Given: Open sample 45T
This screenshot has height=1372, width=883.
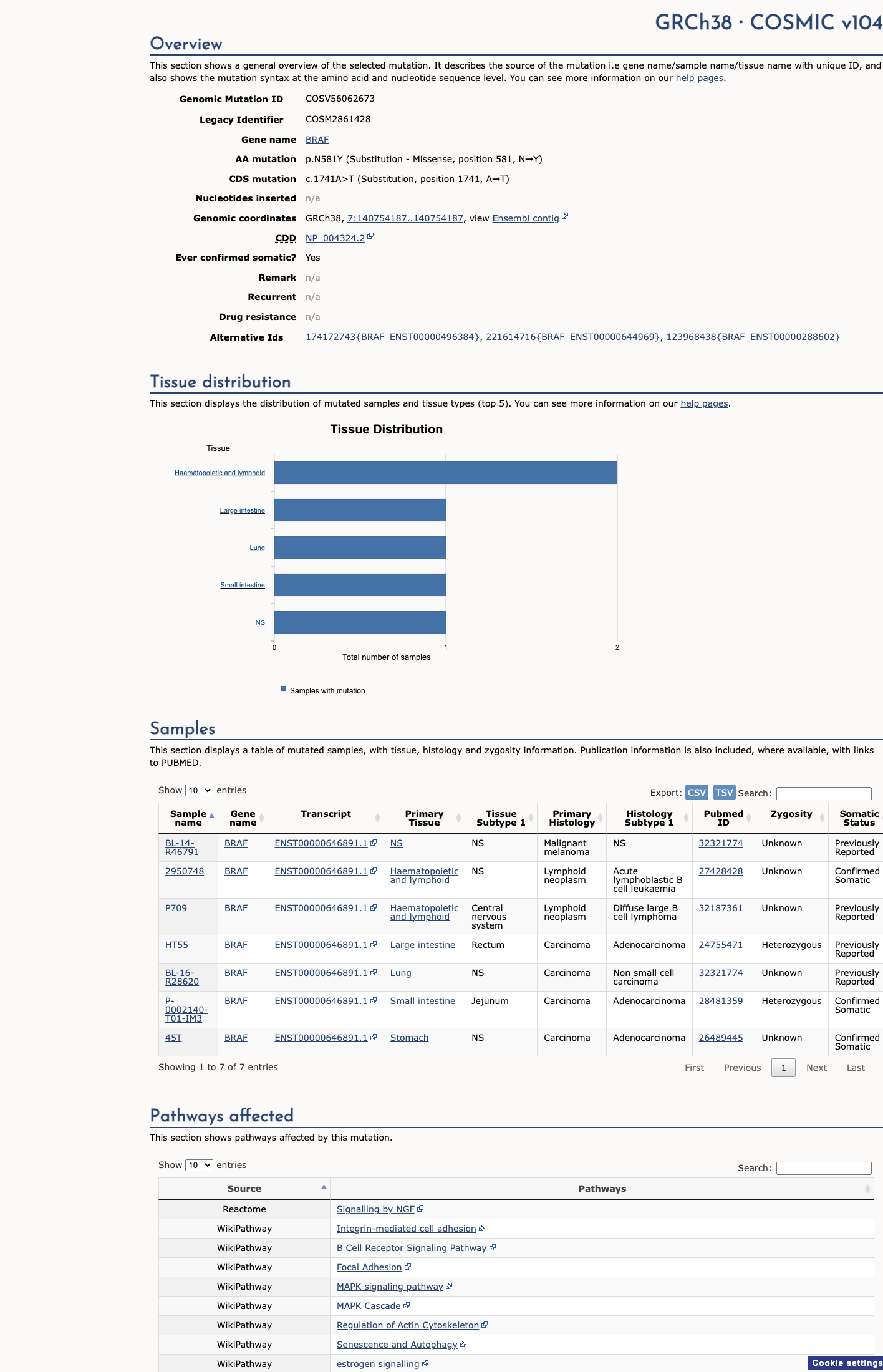Looking at the screenshot, I should tap(173, 1038).
